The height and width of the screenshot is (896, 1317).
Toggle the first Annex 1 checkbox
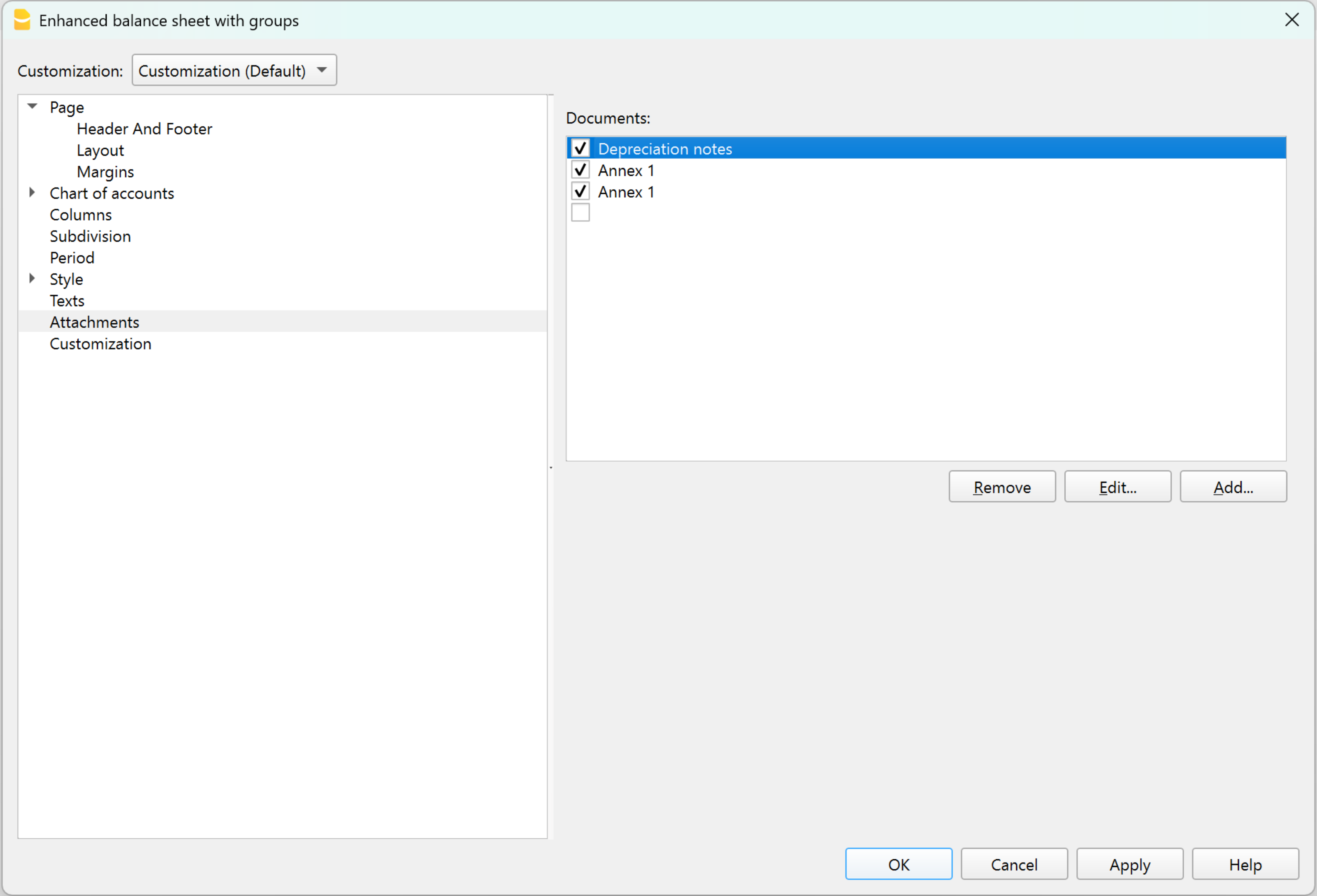click(x=580, y=170)
